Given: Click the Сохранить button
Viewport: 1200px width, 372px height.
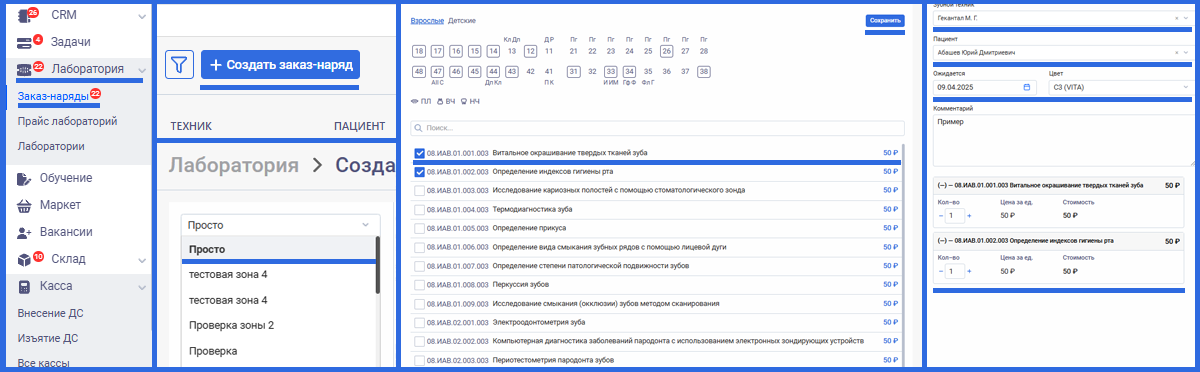Looking at the screenshot, I should (x=885, y=20).
